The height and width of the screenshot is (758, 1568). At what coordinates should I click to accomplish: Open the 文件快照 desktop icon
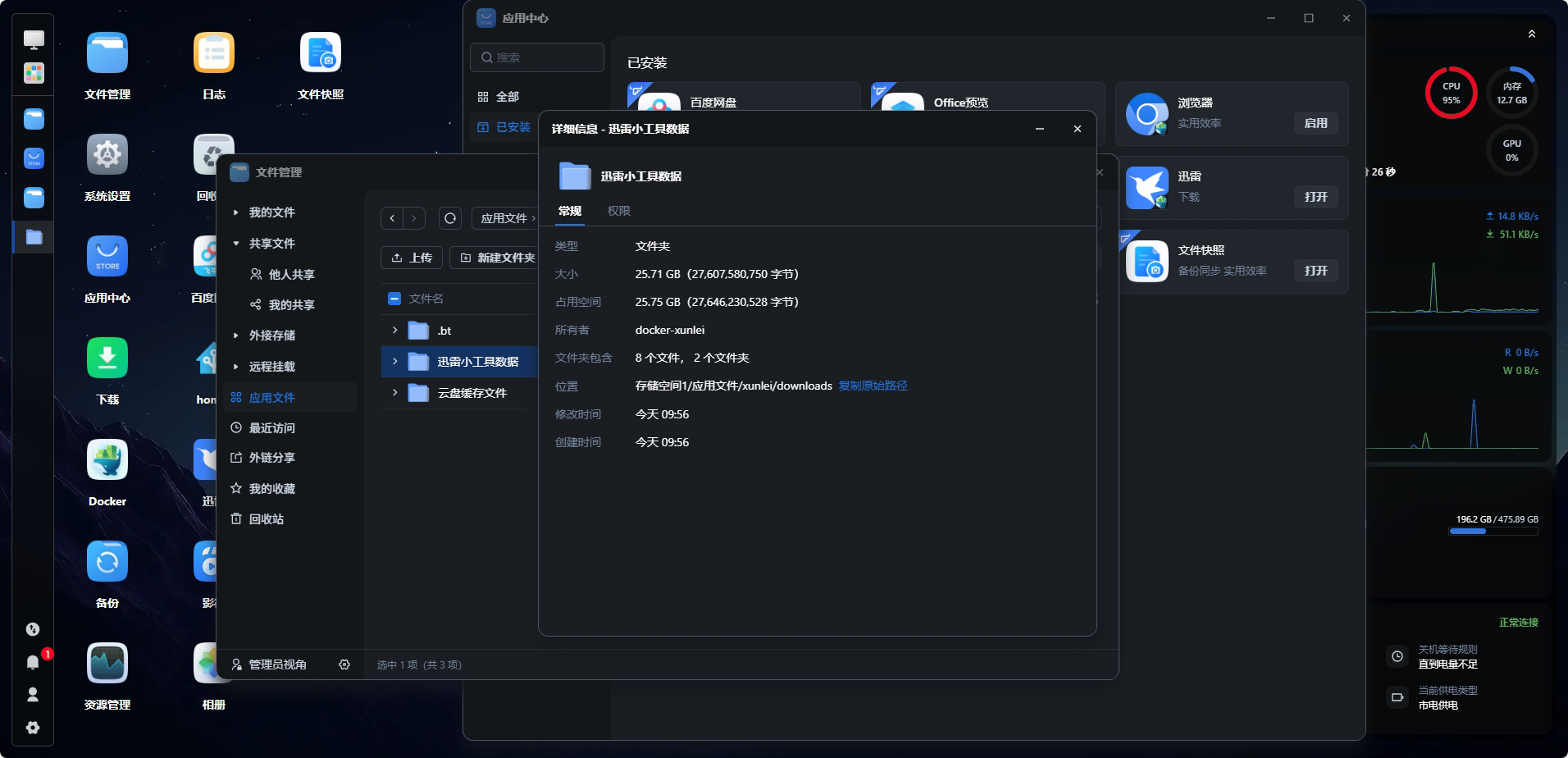[321, 53]
